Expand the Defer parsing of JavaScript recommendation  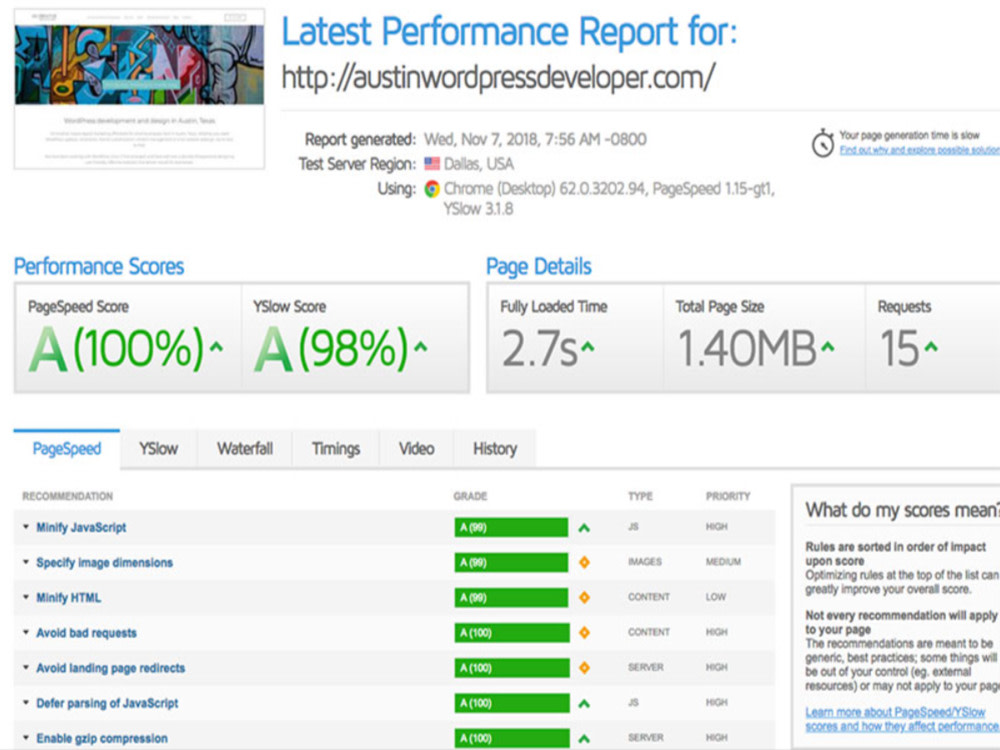click(26, 702)
